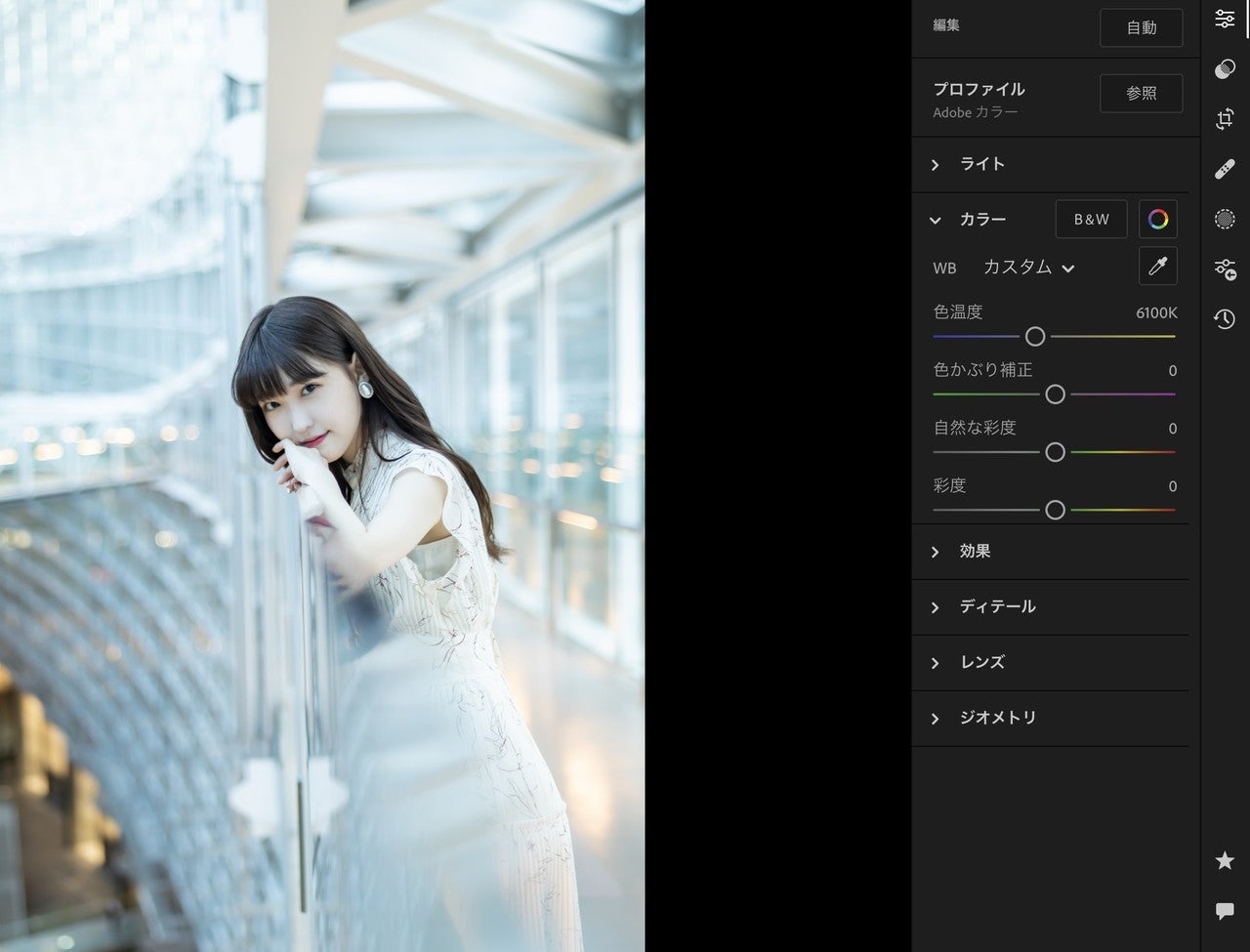The width and height of the screenshot is (1250, 952).
Task: Select the Healing brush tool
Action: 1225,170
